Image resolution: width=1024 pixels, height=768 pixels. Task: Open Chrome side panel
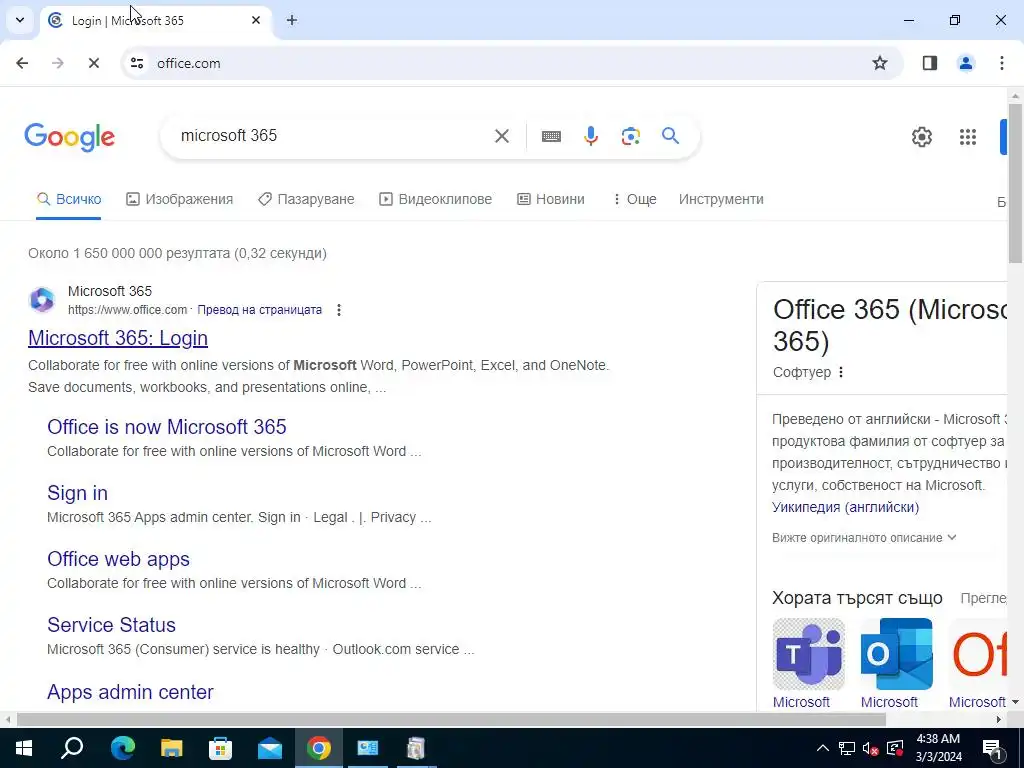(x=930, y=63)
